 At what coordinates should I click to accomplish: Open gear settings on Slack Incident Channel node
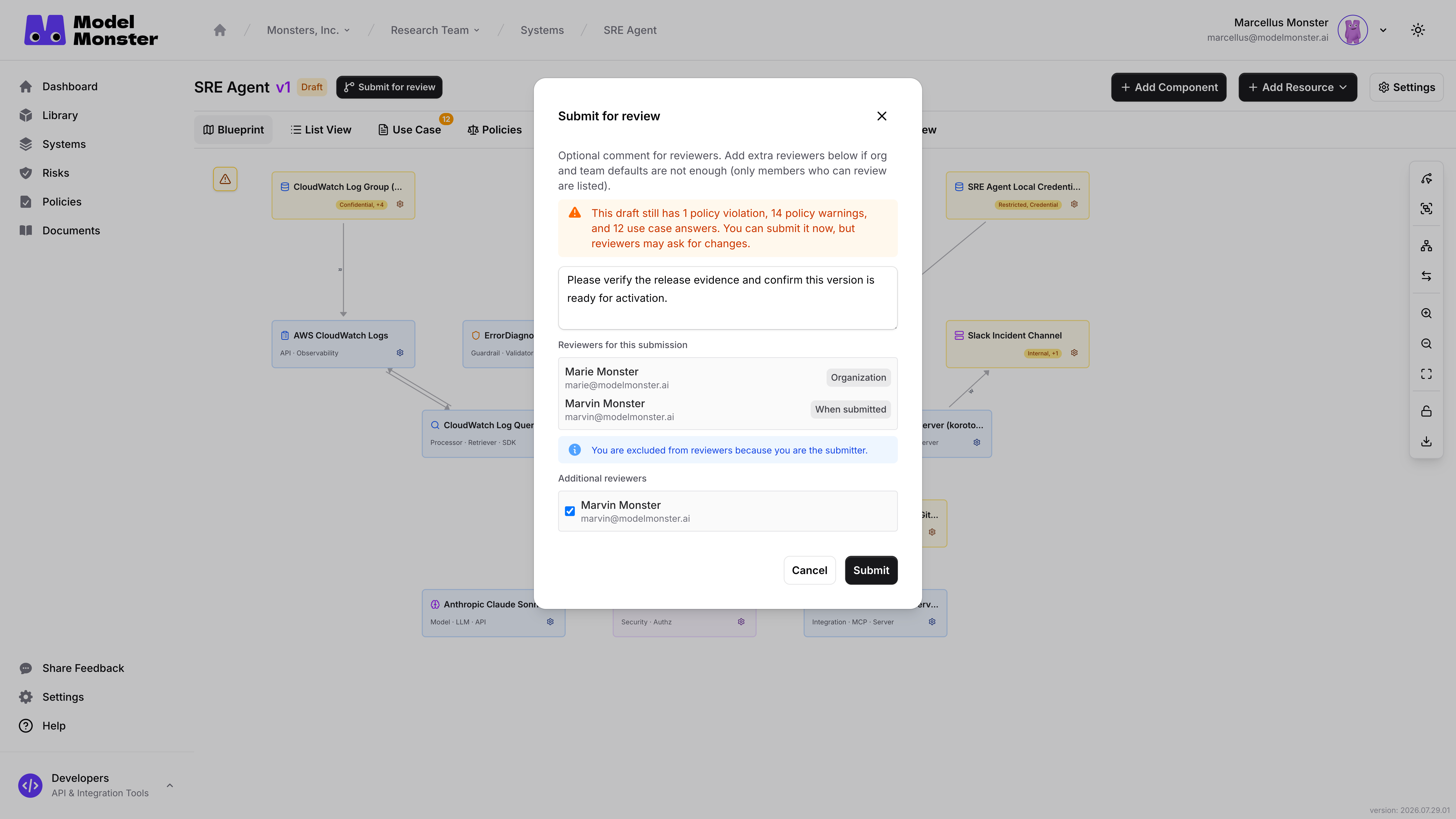point(1075,353)
